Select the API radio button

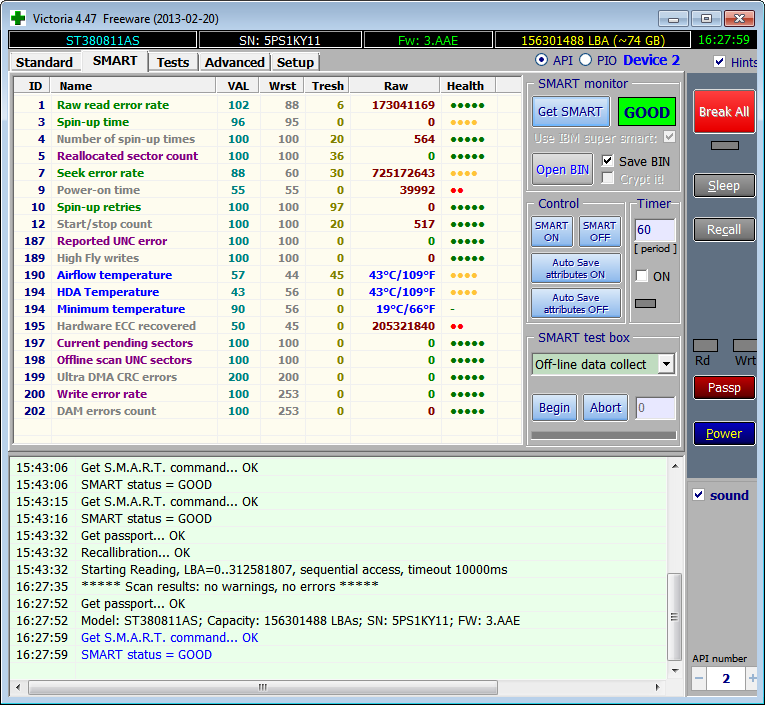[x=541, y=60]
